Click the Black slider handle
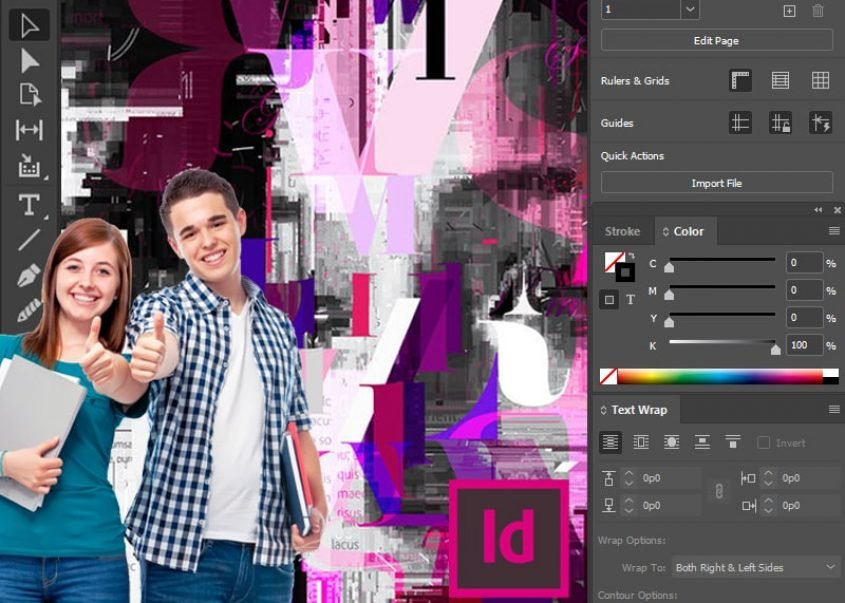Screen dimensions: 845x603 coord(775,350)
